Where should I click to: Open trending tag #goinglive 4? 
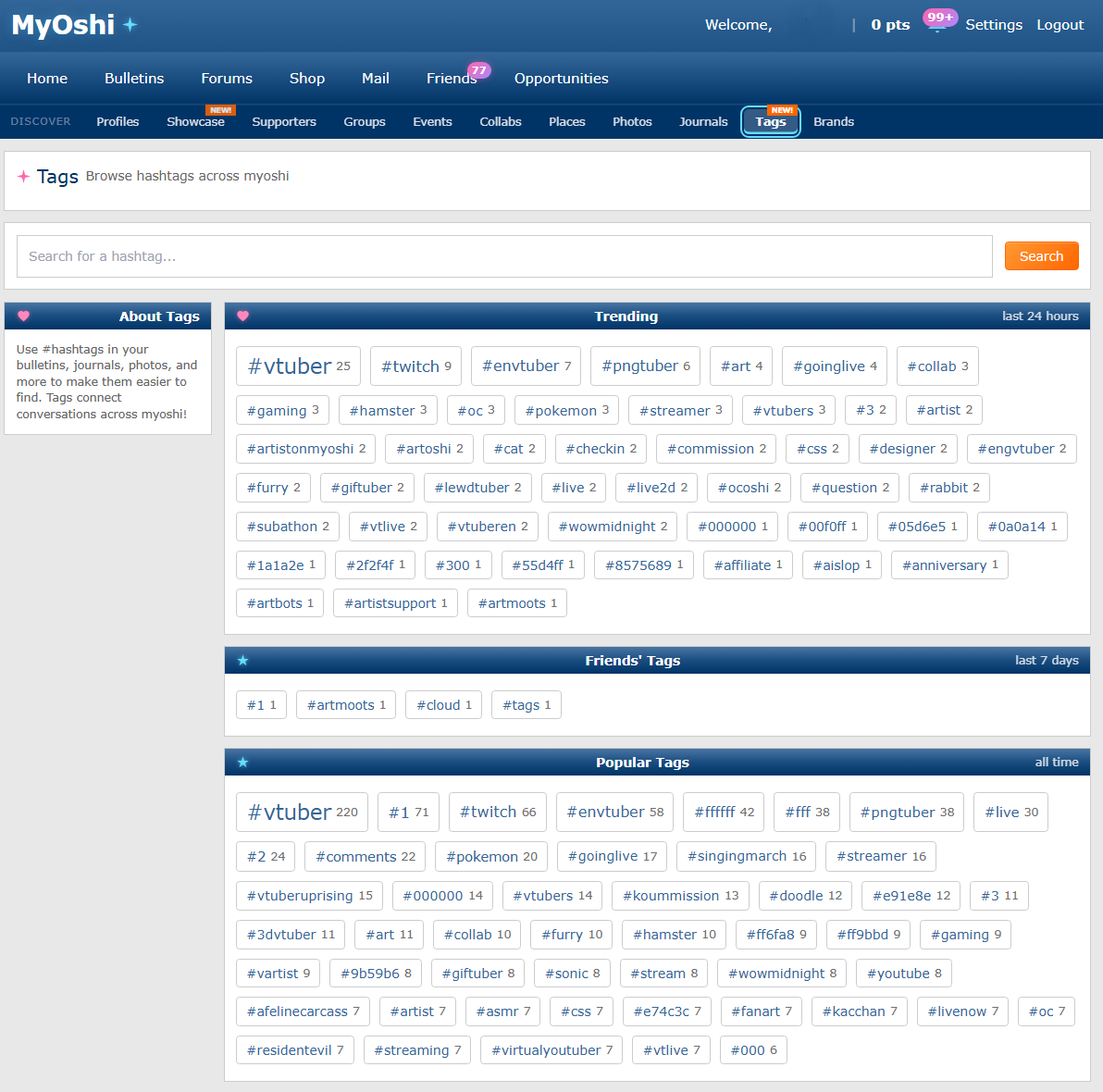835,366
